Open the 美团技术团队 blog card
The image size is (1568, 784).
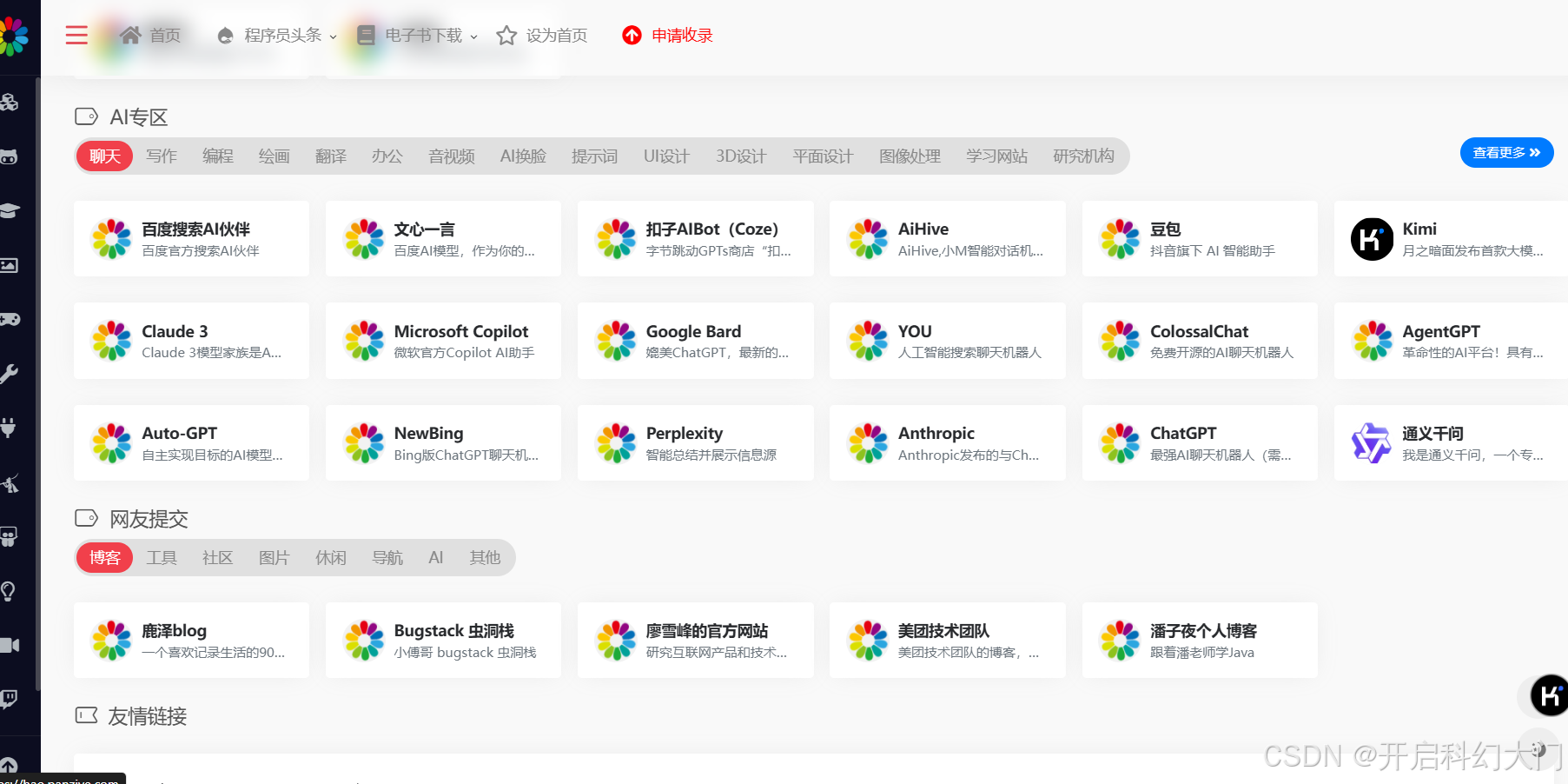tap(947, 641)
